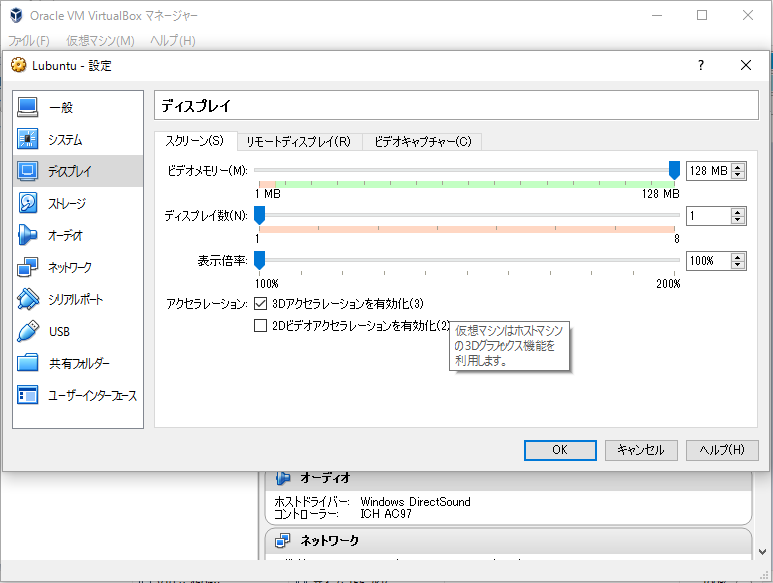The width and height of the screenshot is (773, 583).
Task: Click the 100% scale factor field
Action: click(x=709, y=261)
